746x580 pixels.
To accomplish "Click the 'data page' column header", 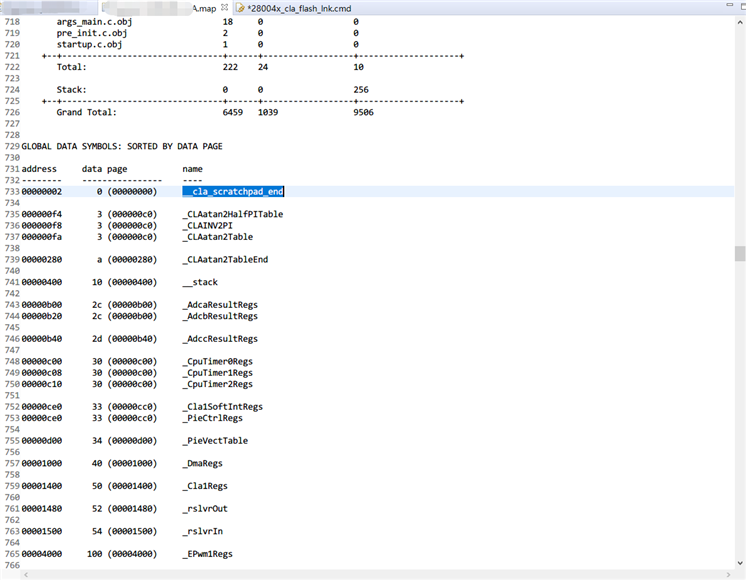I will pos(104,169).
